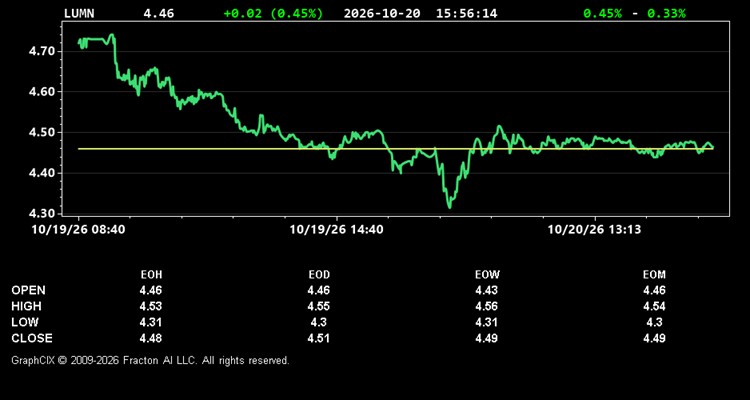Click the OPEN row label

(x=29, y=290)
